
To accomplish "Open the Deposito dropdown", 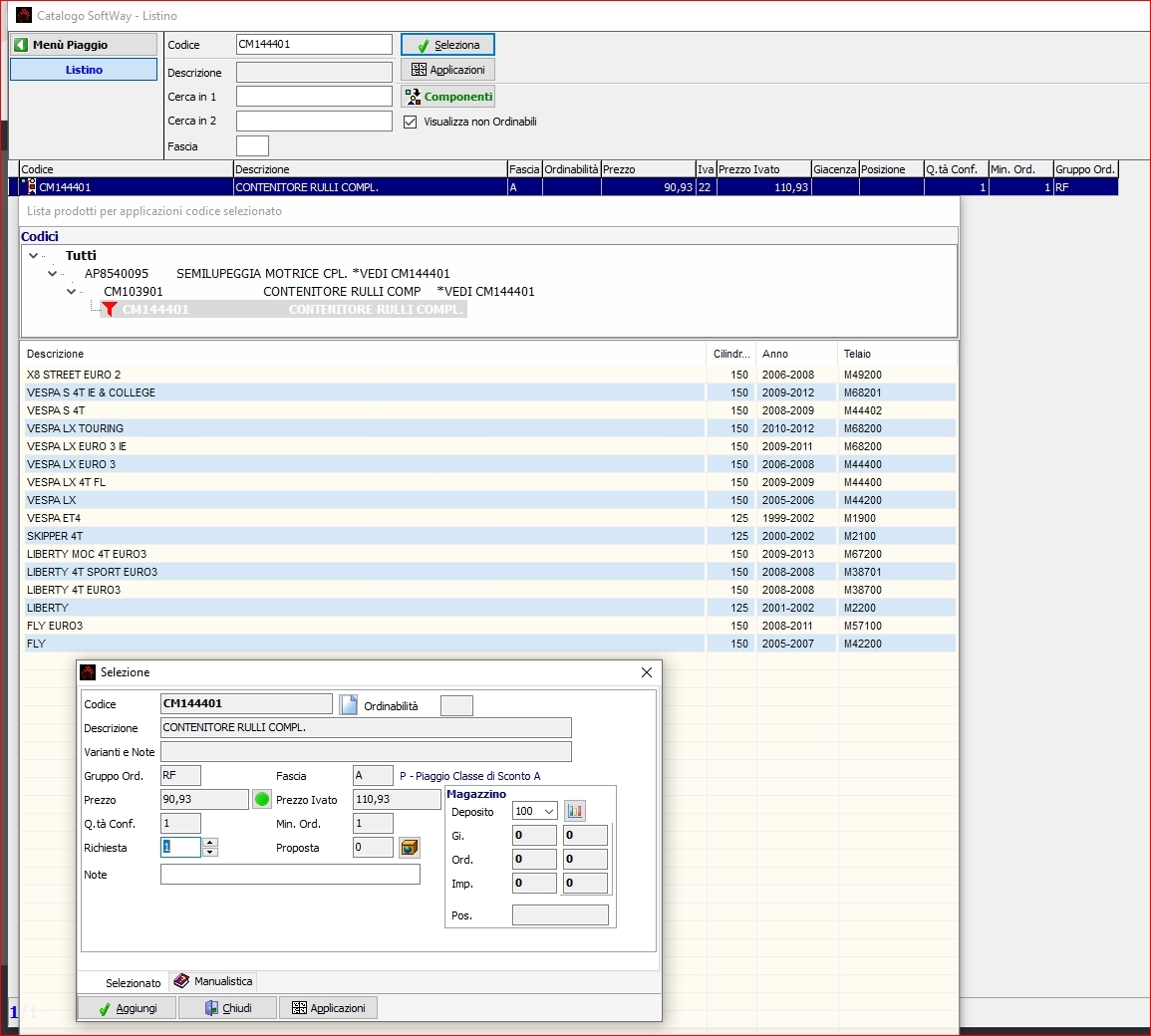I will [x=548, y=811].
